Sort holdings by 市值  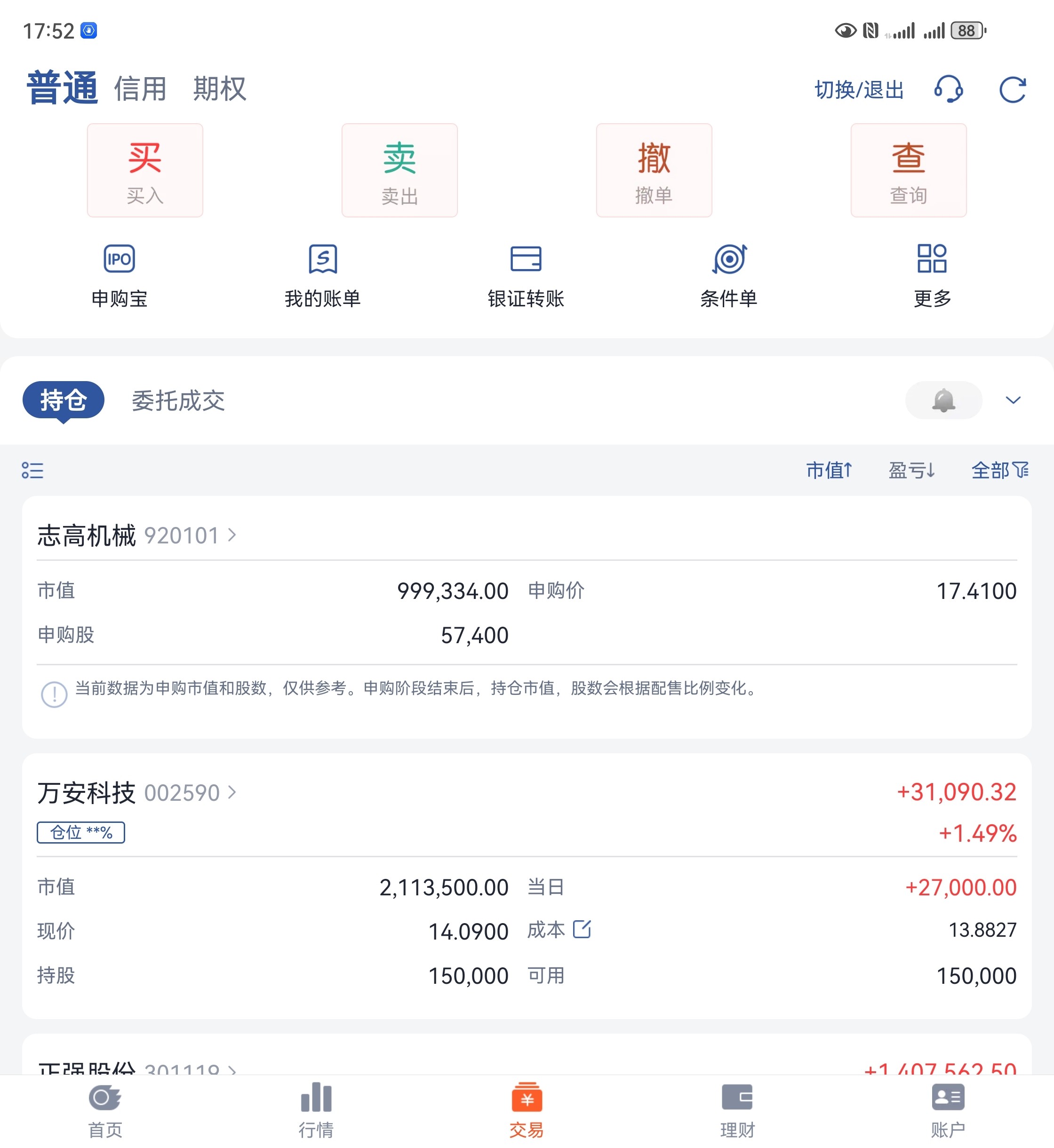829,470
